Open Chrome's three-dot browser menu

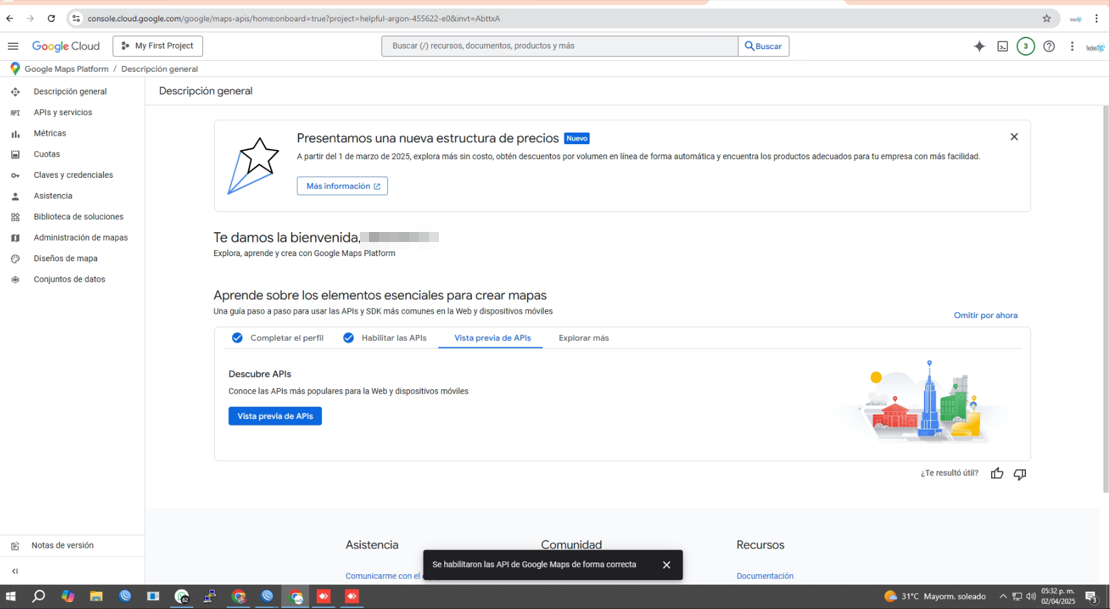click(1097, 18)
